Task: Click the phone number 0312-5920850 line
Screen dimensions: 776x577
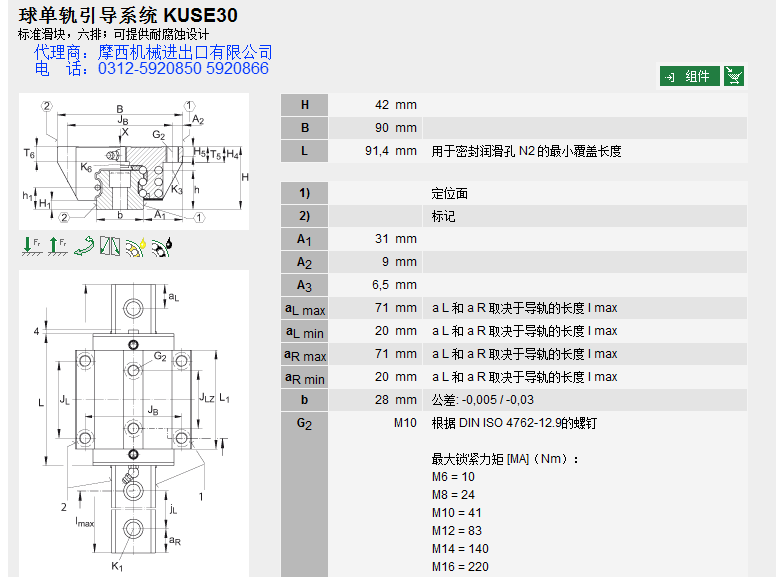Action: click(x=152, y=69)
